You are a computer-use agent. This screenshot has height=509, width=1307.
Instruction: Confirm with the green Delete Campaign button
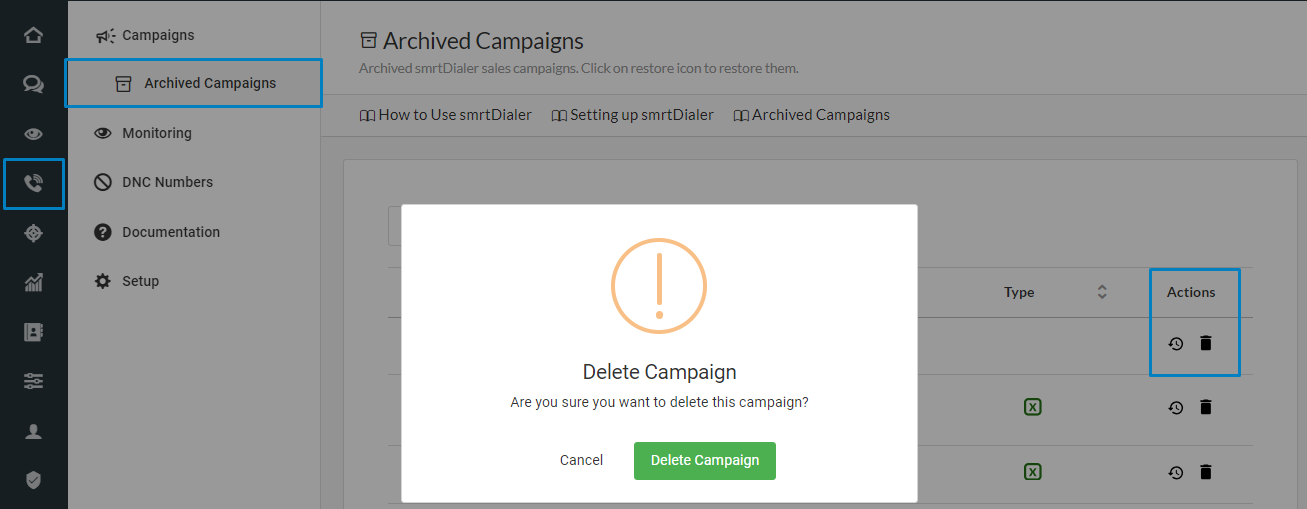point(704,460)
